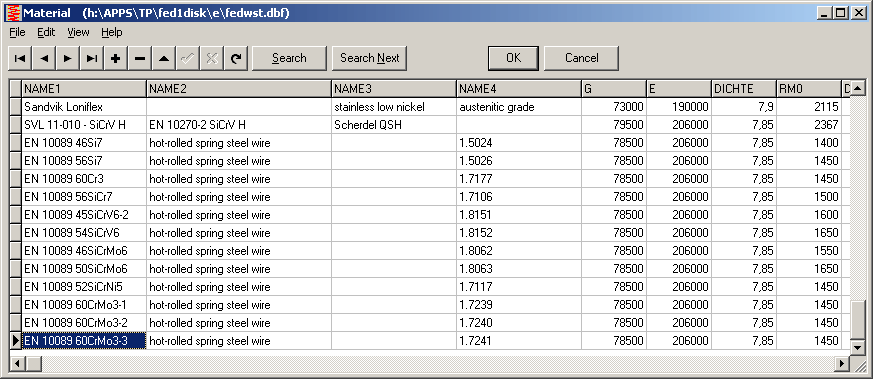Click the Search button
Image resolution: width=873 pixels, height=379 pixels.
click(x=290, y=58)
